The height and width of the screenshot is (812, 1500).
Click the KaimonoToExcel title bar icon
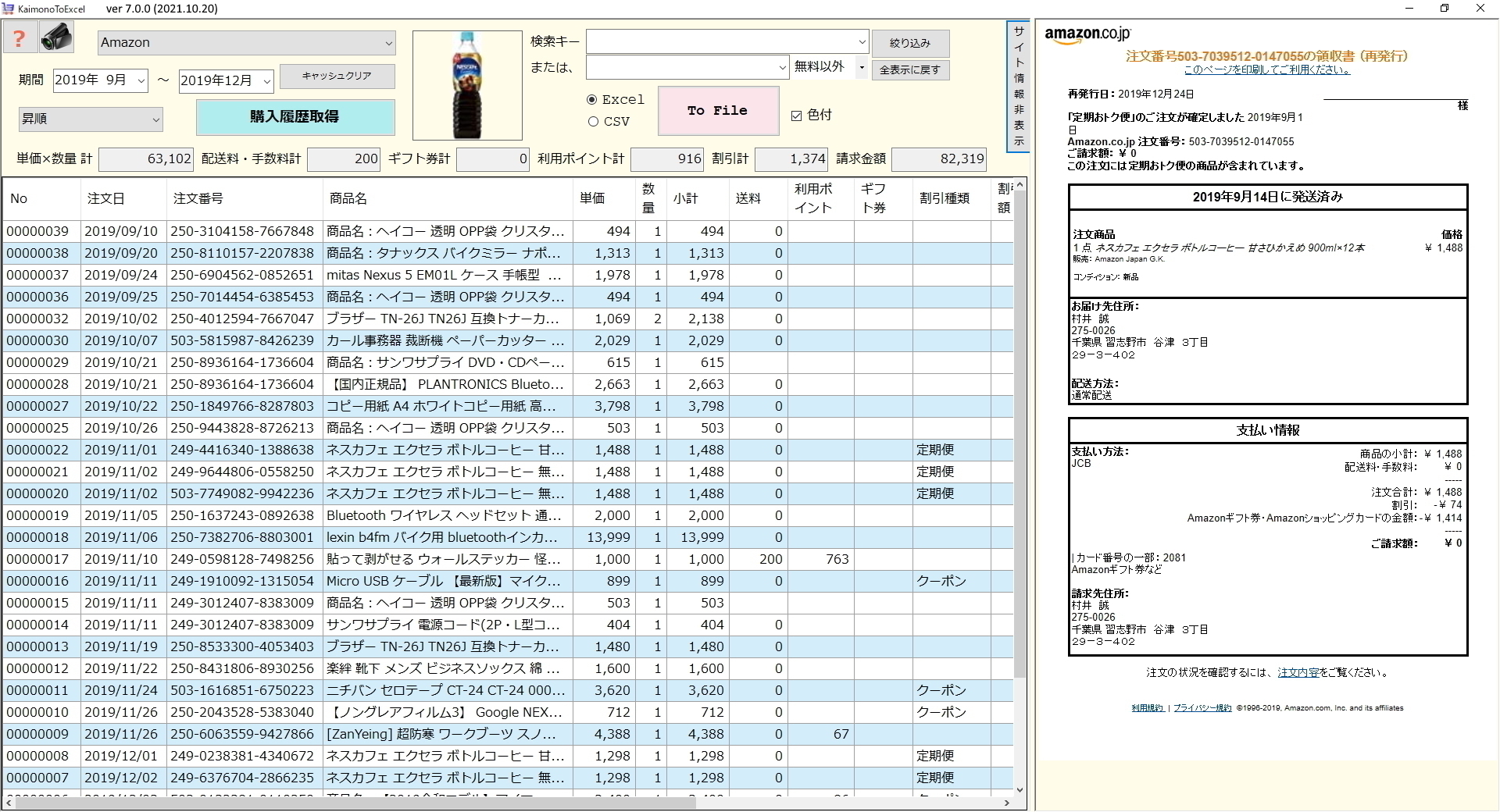[x=8, y=8]
